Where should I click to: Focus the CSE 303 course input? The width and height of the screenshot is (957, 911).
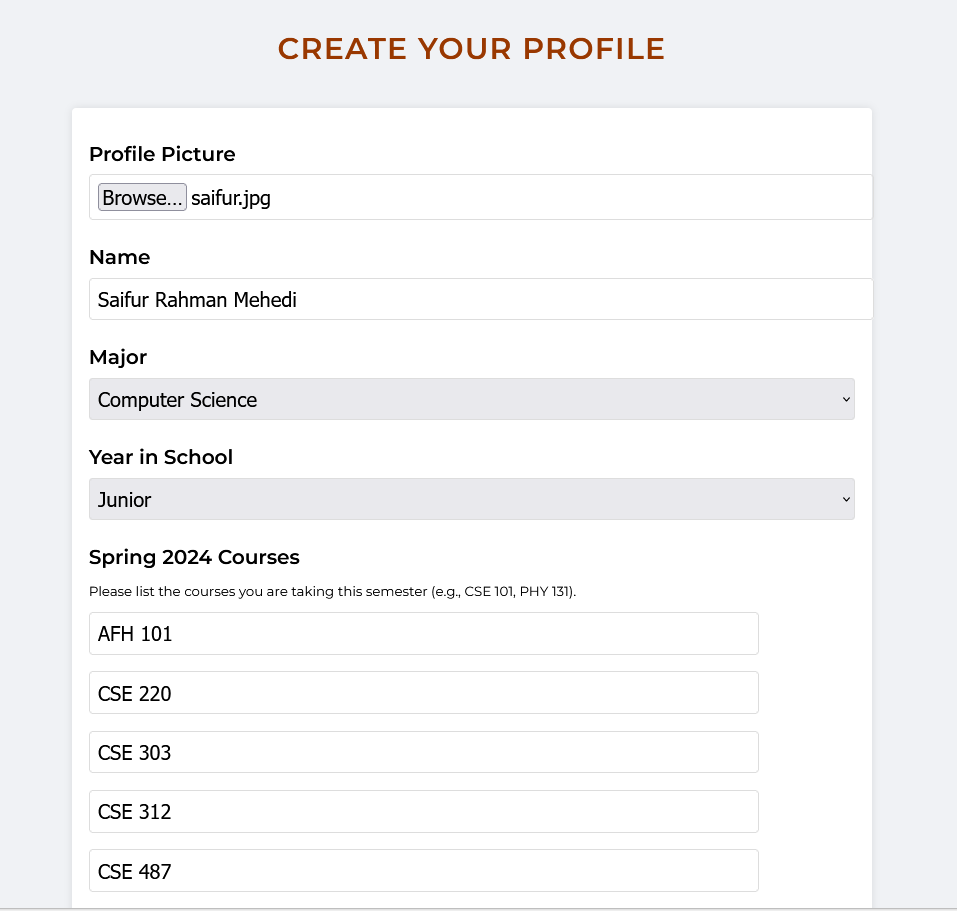423,752
